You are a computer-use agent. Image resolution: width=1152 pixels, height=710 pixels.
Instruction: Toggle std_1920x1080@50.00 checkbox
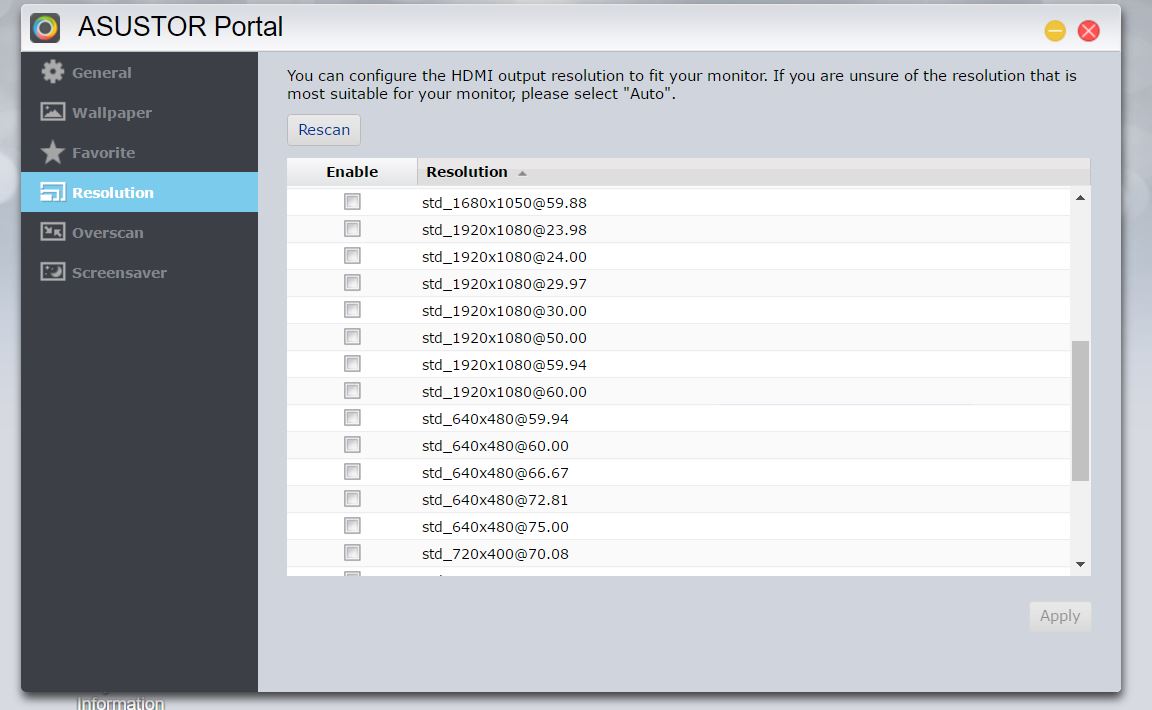[353, 337]
